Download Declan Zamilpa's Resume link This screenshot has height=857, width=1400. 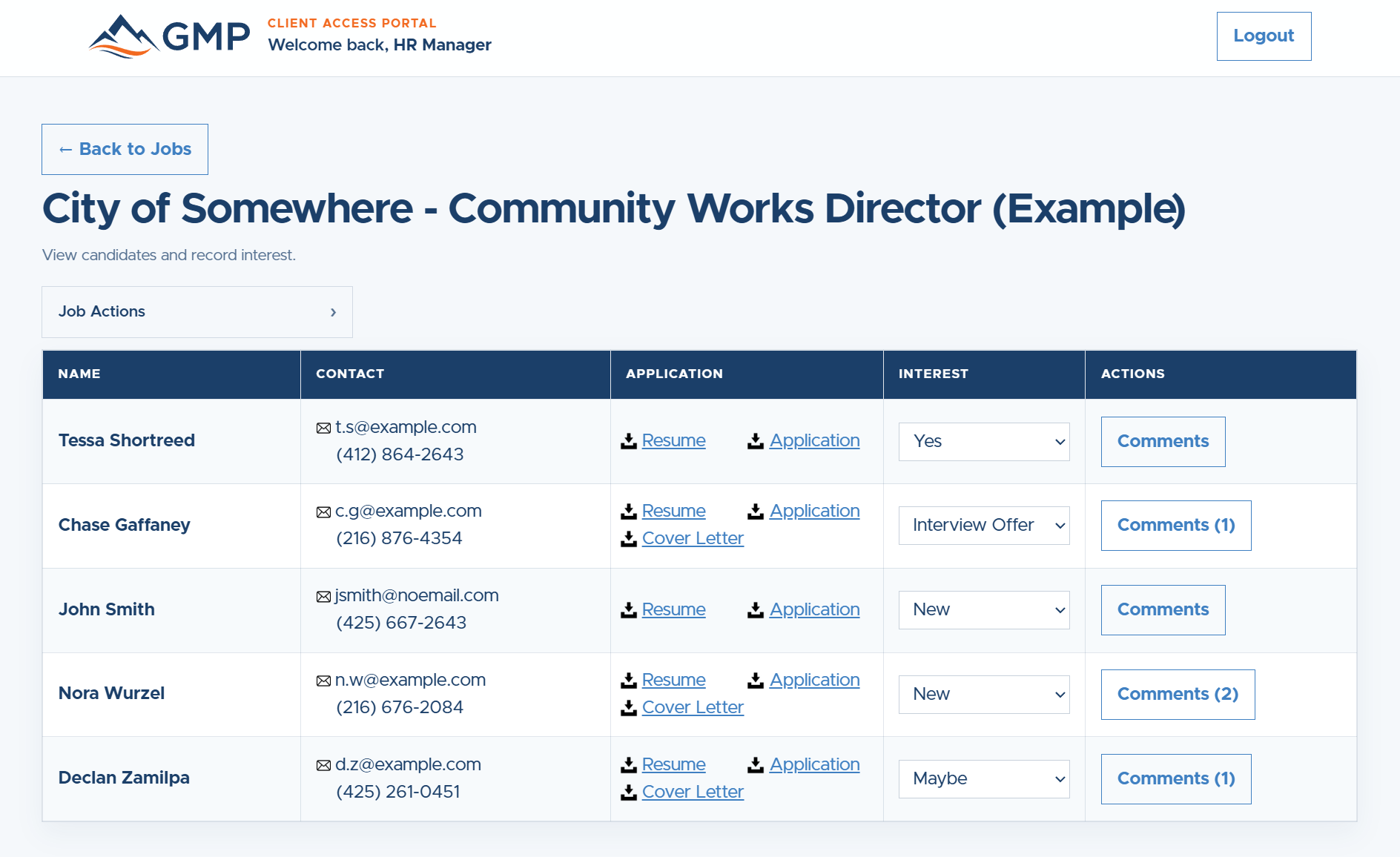673,765
